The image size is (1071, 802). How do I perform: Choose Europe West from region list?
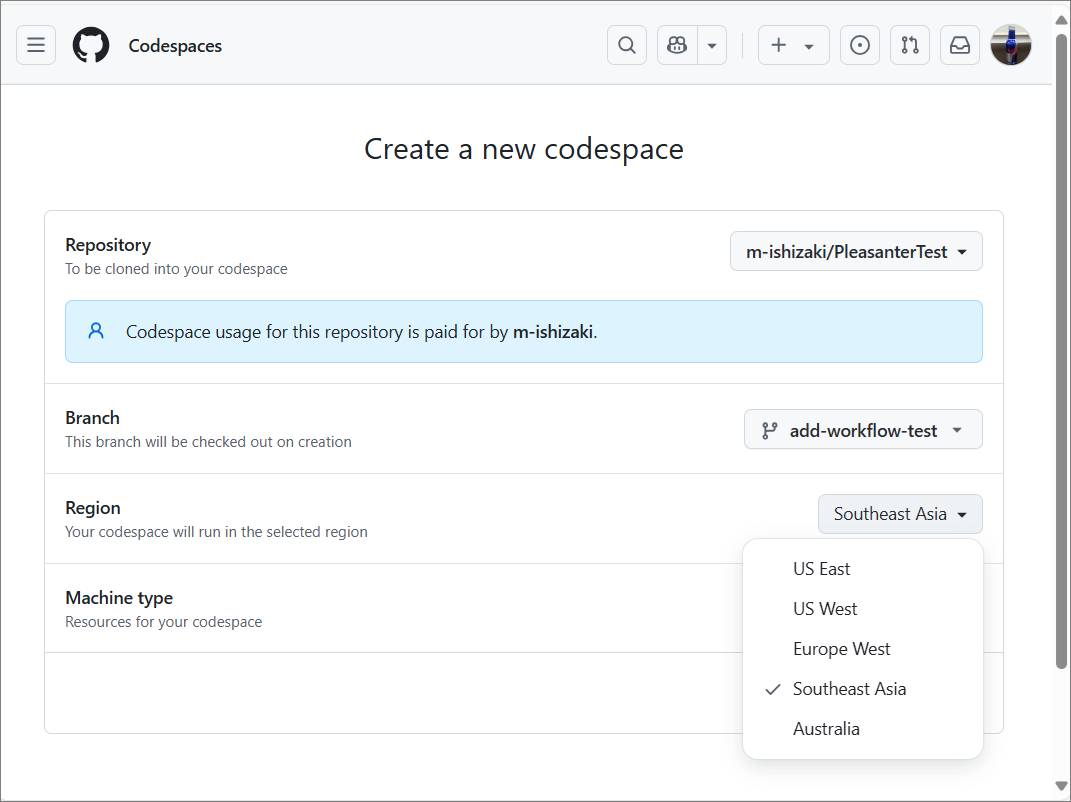tap(841, 648)
